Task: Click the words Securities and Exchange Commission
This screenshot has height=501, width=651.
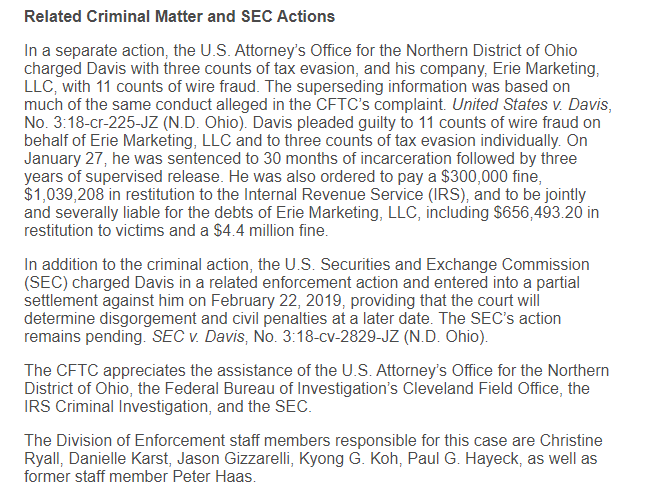Action: point(455,265)
